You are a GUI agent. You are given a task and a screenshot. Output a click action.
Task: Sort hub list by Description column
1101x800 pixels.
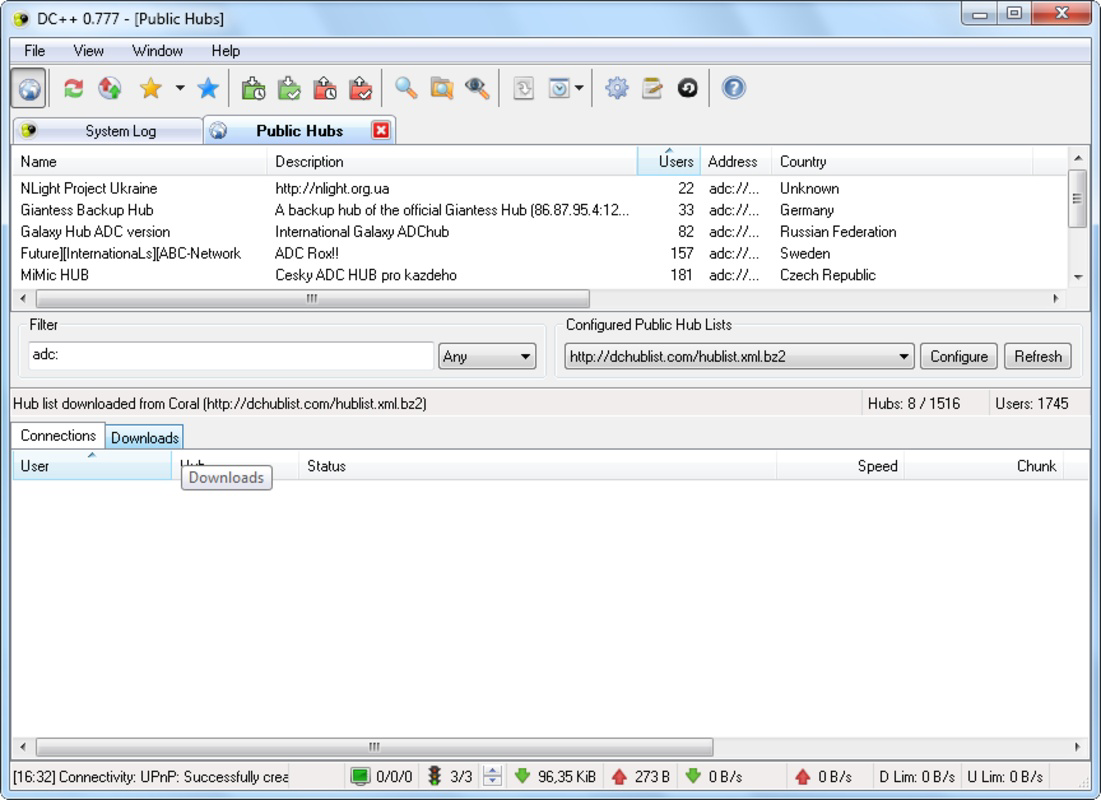(452, 162)
